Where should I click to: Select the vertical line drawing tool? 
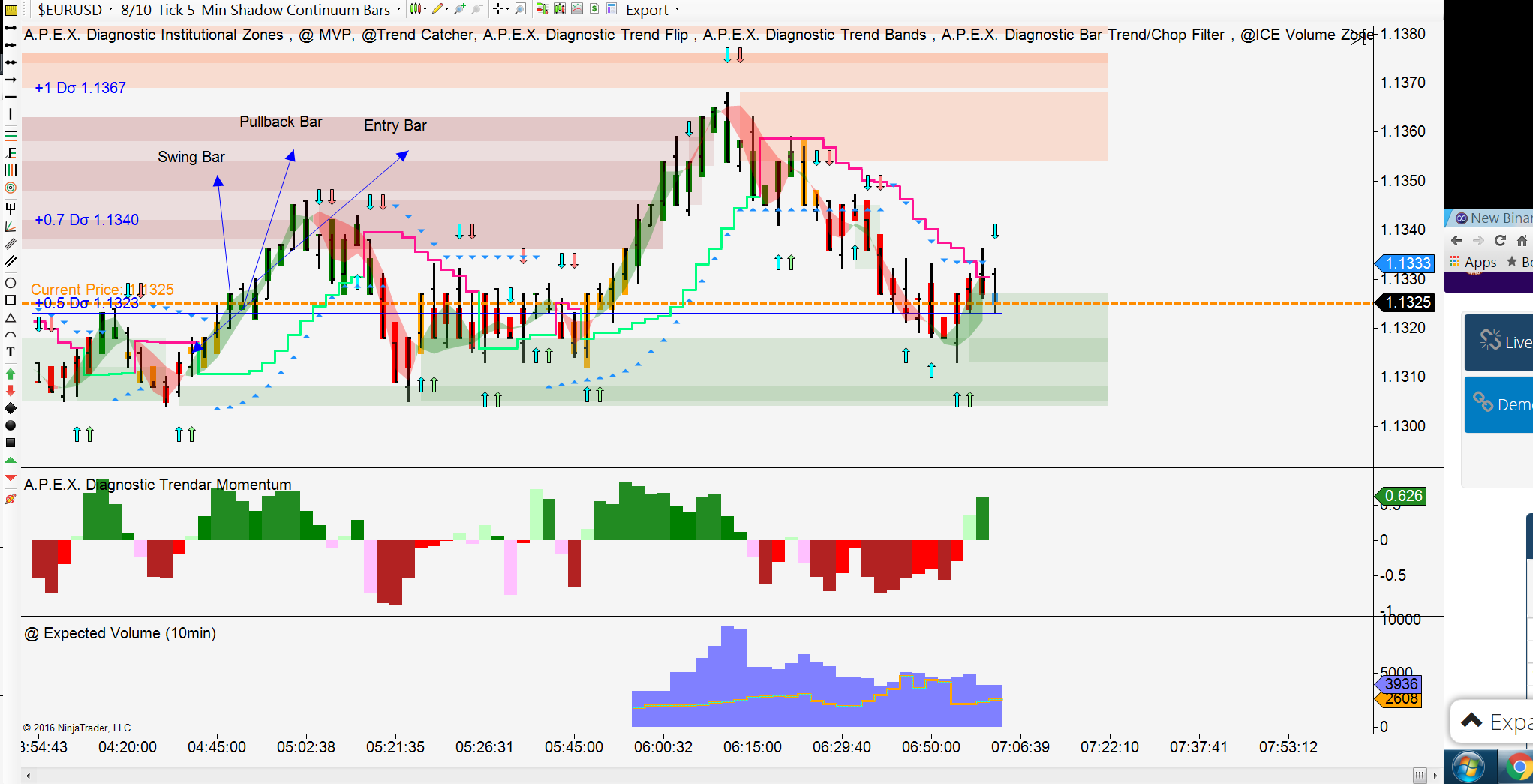click(x=11, y=114)
